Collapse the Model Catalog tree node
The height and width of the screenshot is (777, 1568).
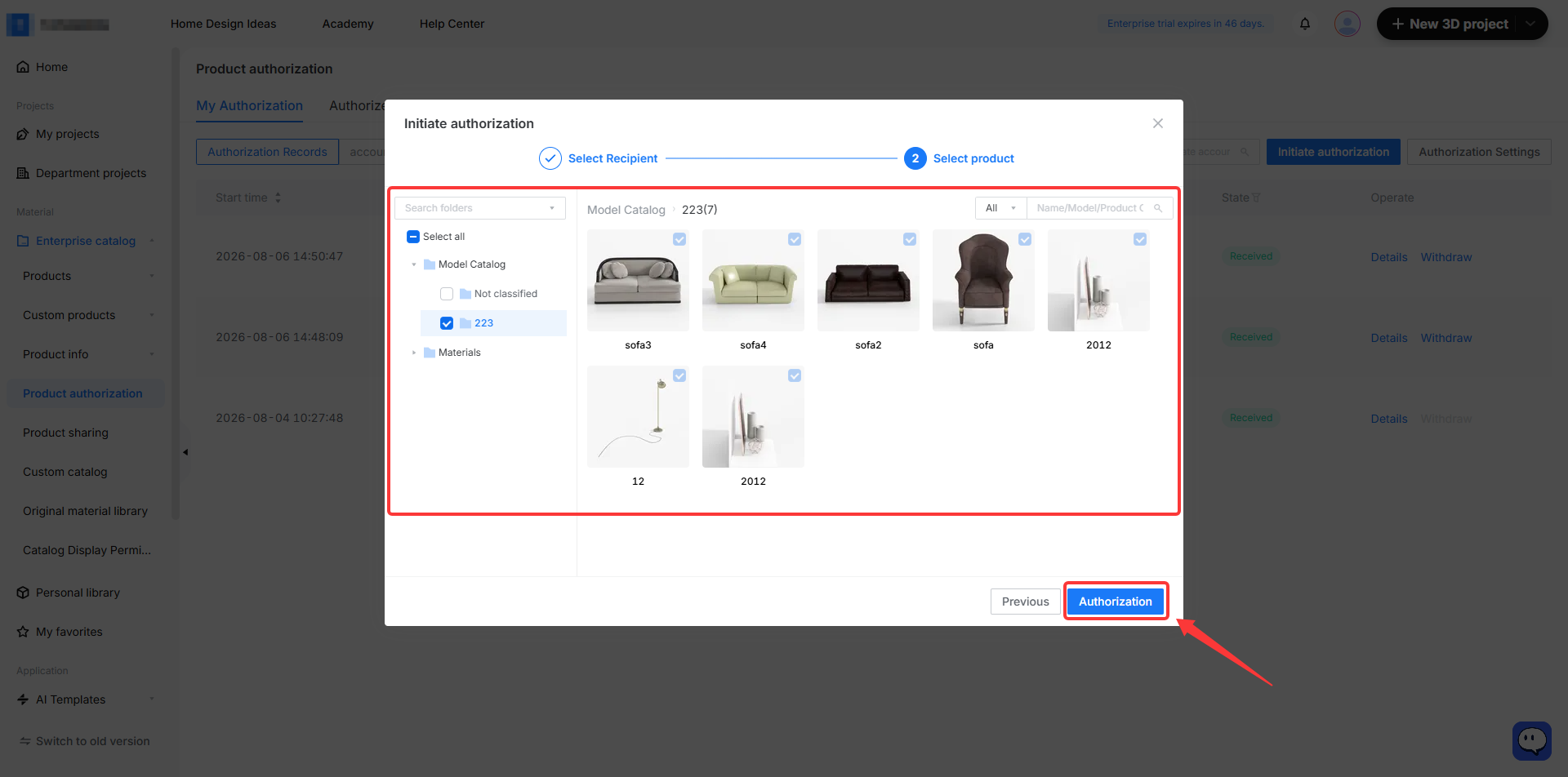(x=414, y=264)
